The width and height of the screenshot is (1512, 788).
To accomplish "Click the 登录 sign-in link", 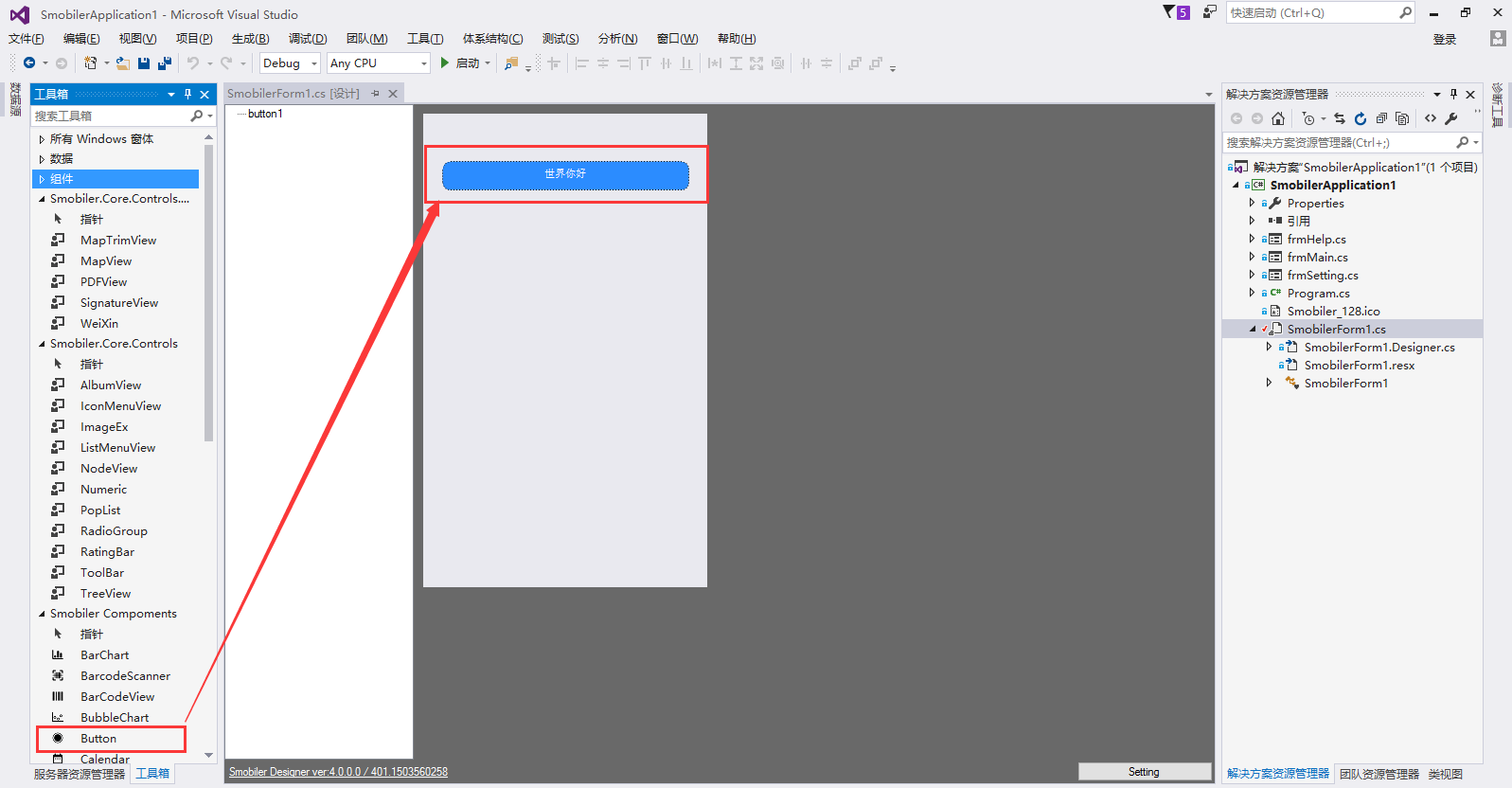I will point(1445,39).
